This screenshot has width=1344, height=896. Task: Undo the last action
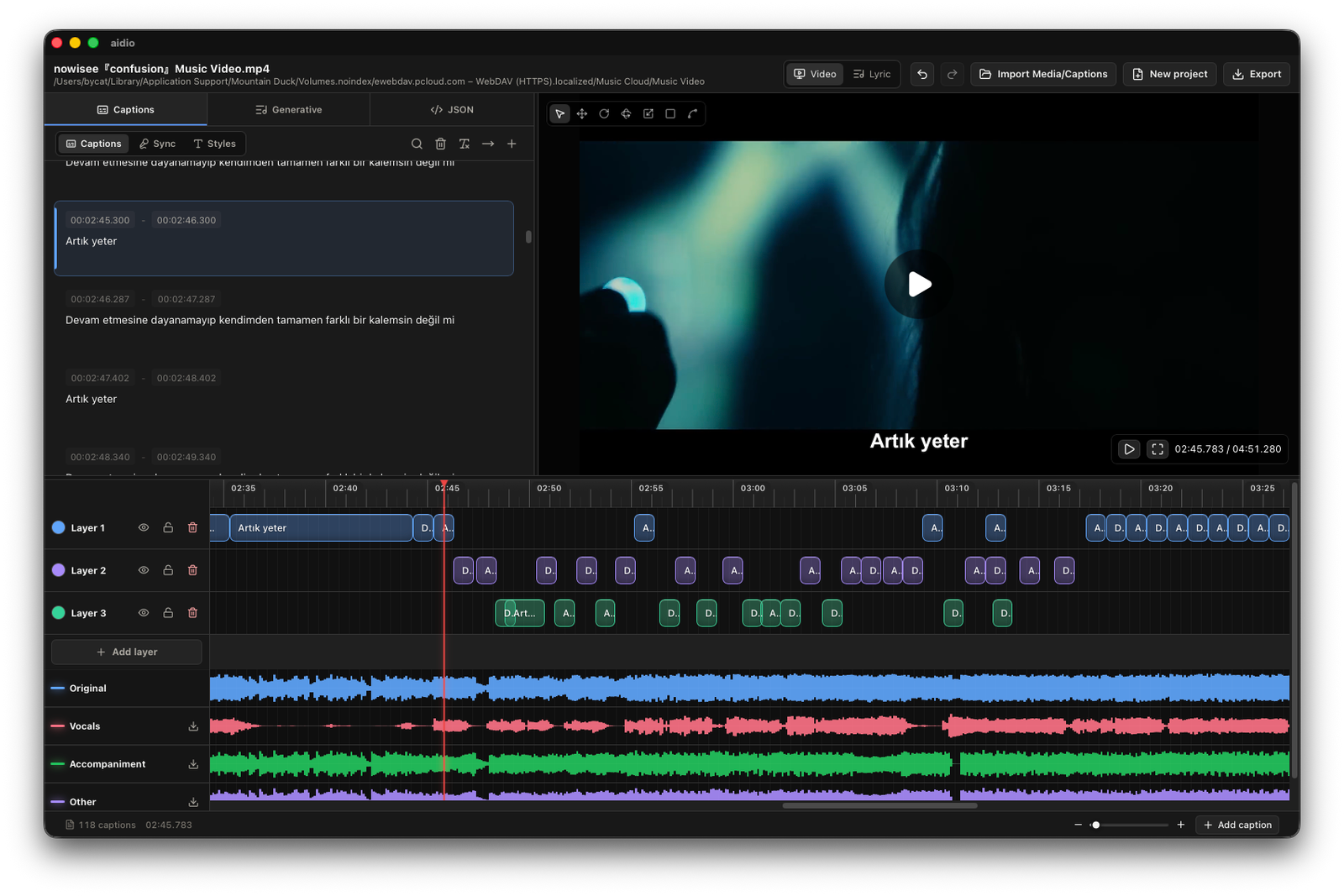click(x=922, y=74)
